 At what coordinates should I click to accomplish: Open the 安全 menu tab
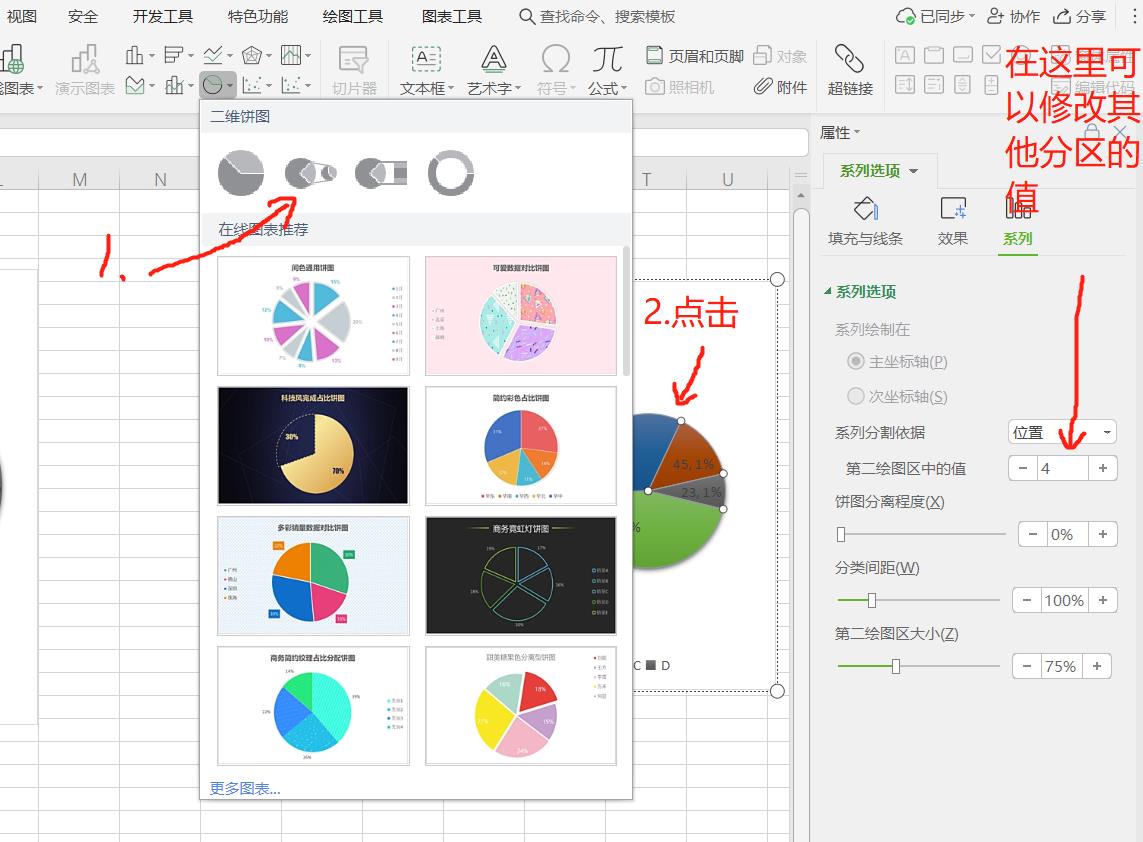coord(82,16)
